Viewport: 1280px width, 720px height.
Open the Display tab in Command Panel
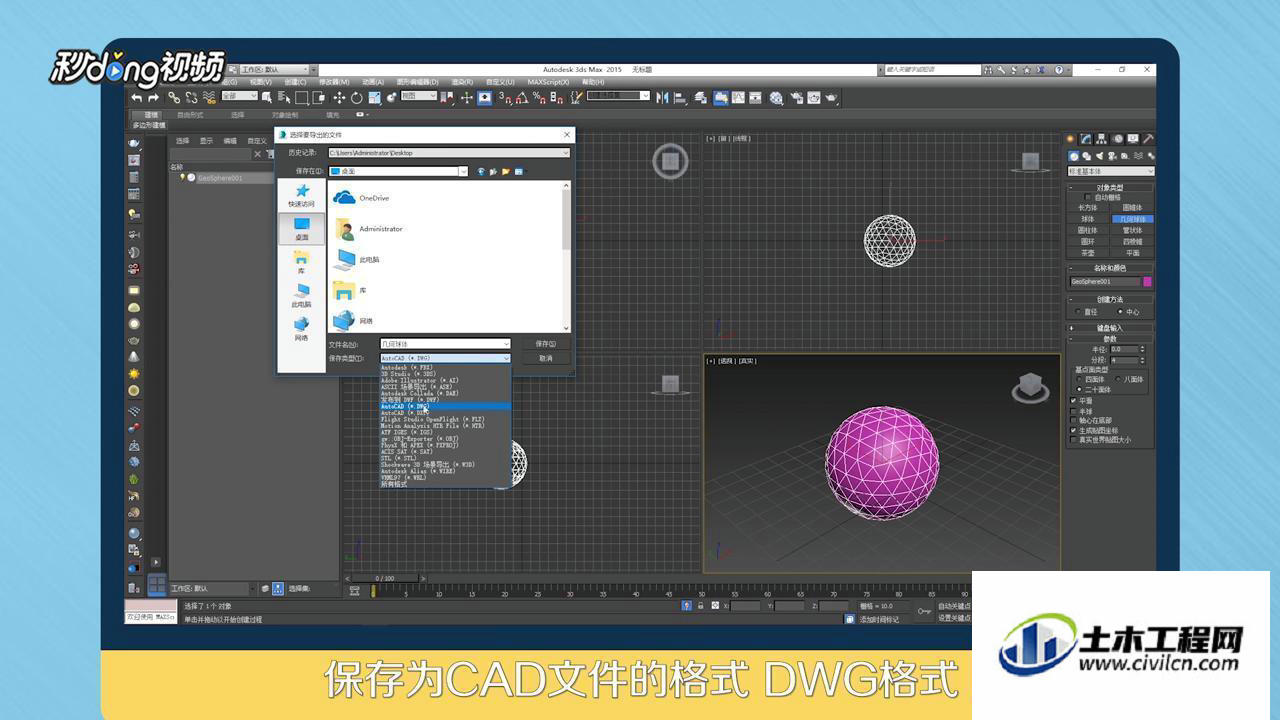(x=1133, y=139)
